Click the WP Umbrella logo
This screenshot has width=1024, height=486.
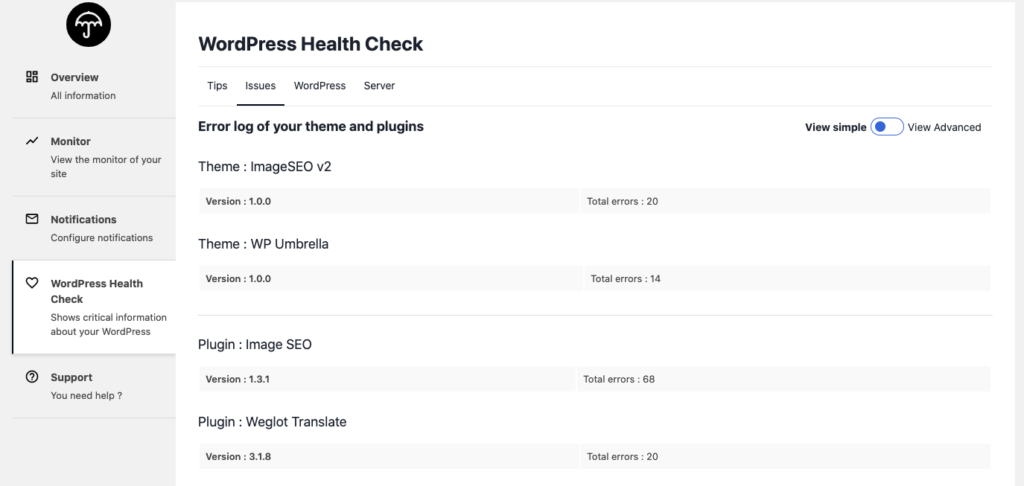pos(88,24)
